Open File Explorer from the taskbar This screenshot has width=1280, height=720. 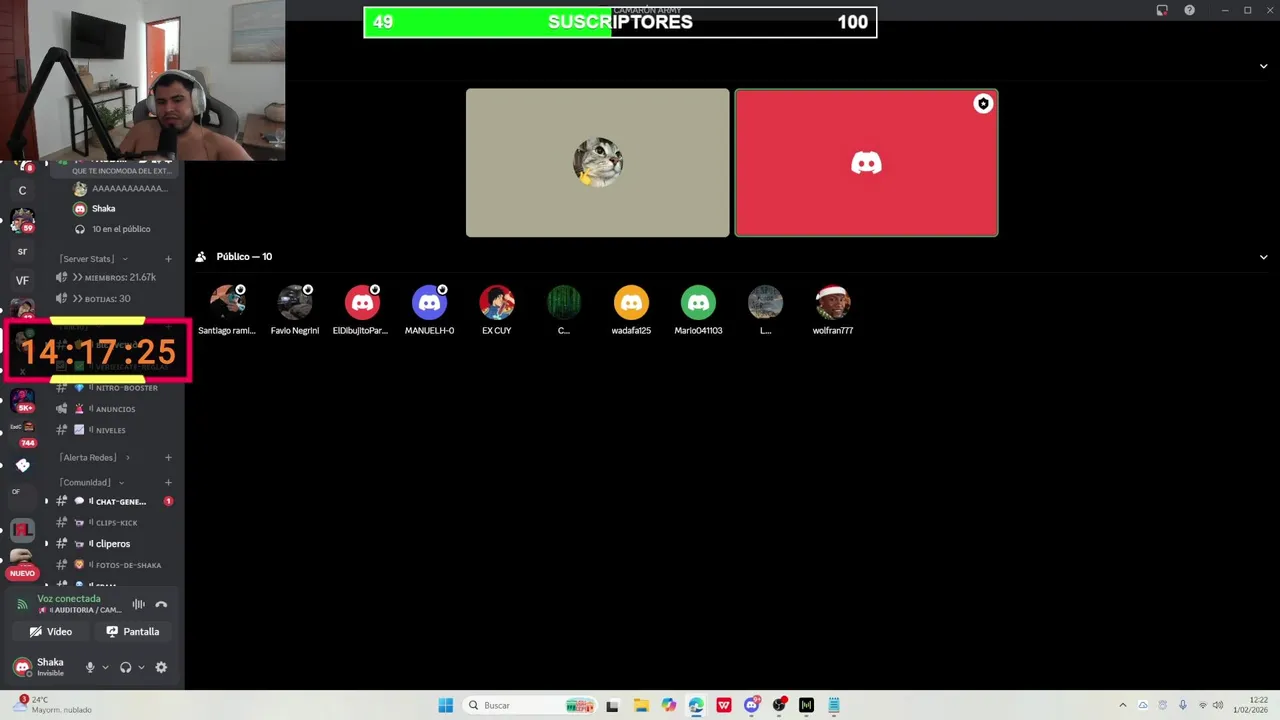coord(641,705)
